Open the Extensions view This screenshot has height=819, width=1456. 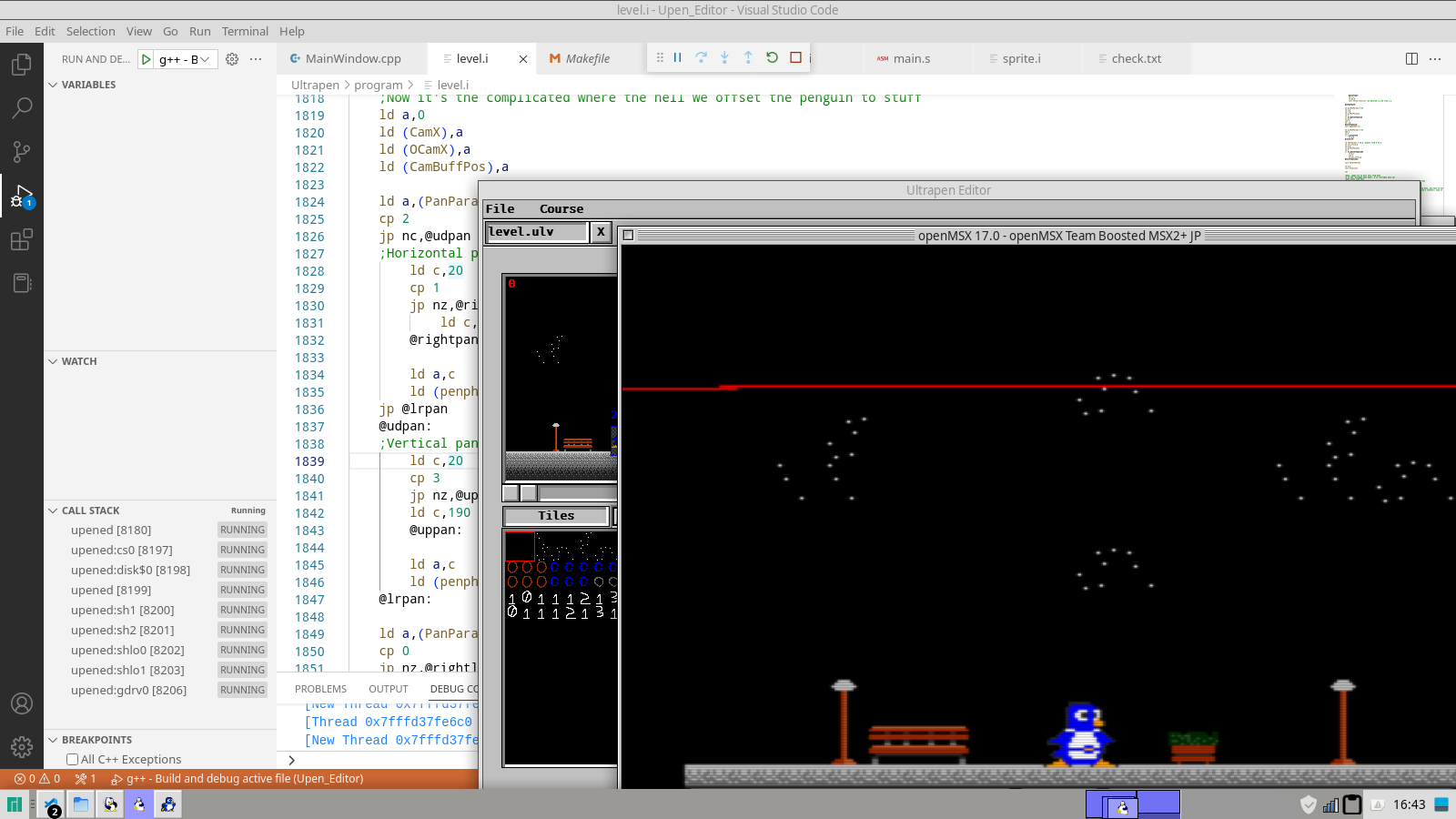pos(22,239)
